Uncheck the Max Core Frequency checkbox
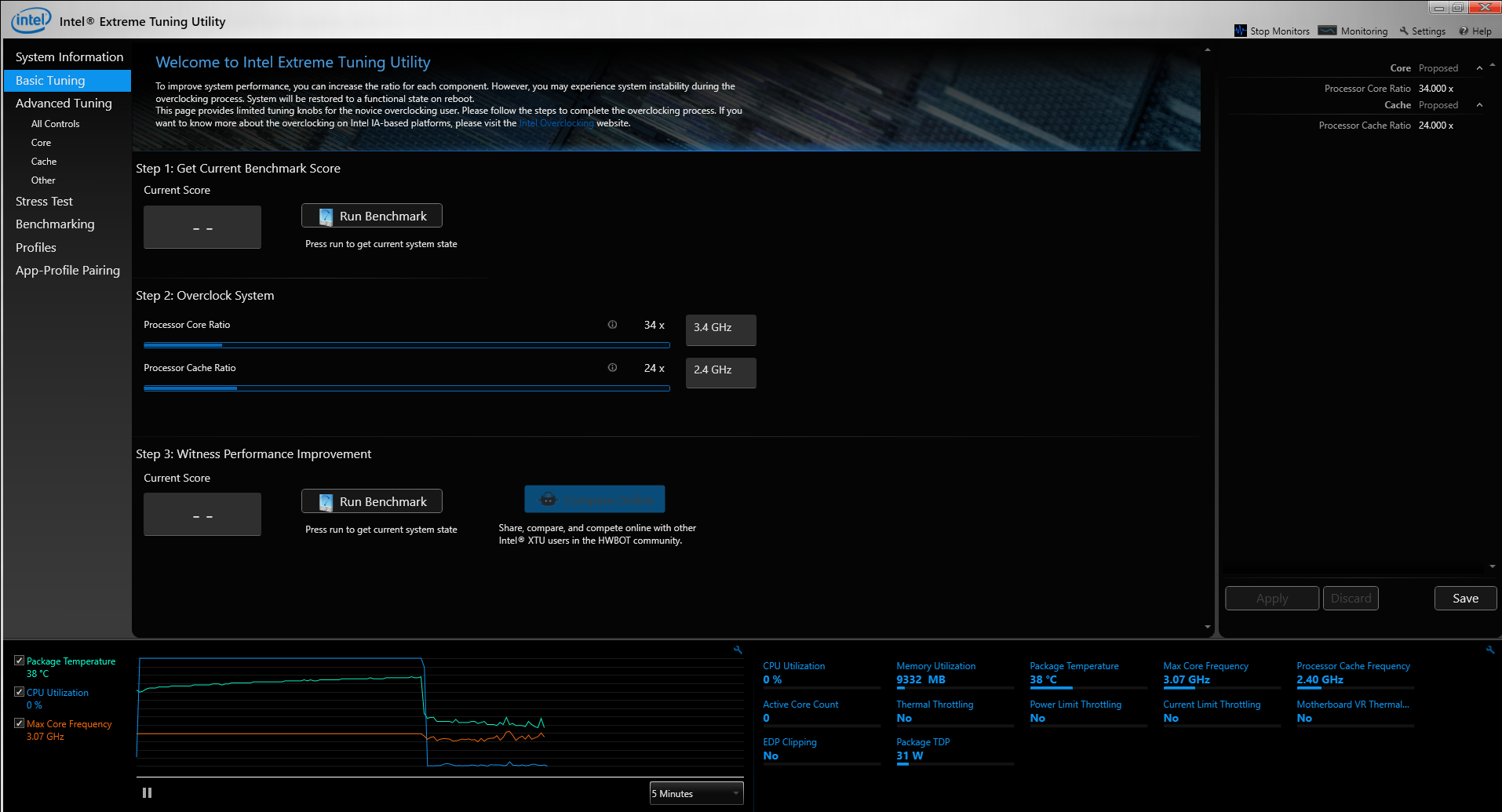This screenshot has width=1502, height=812. (19, 723)
